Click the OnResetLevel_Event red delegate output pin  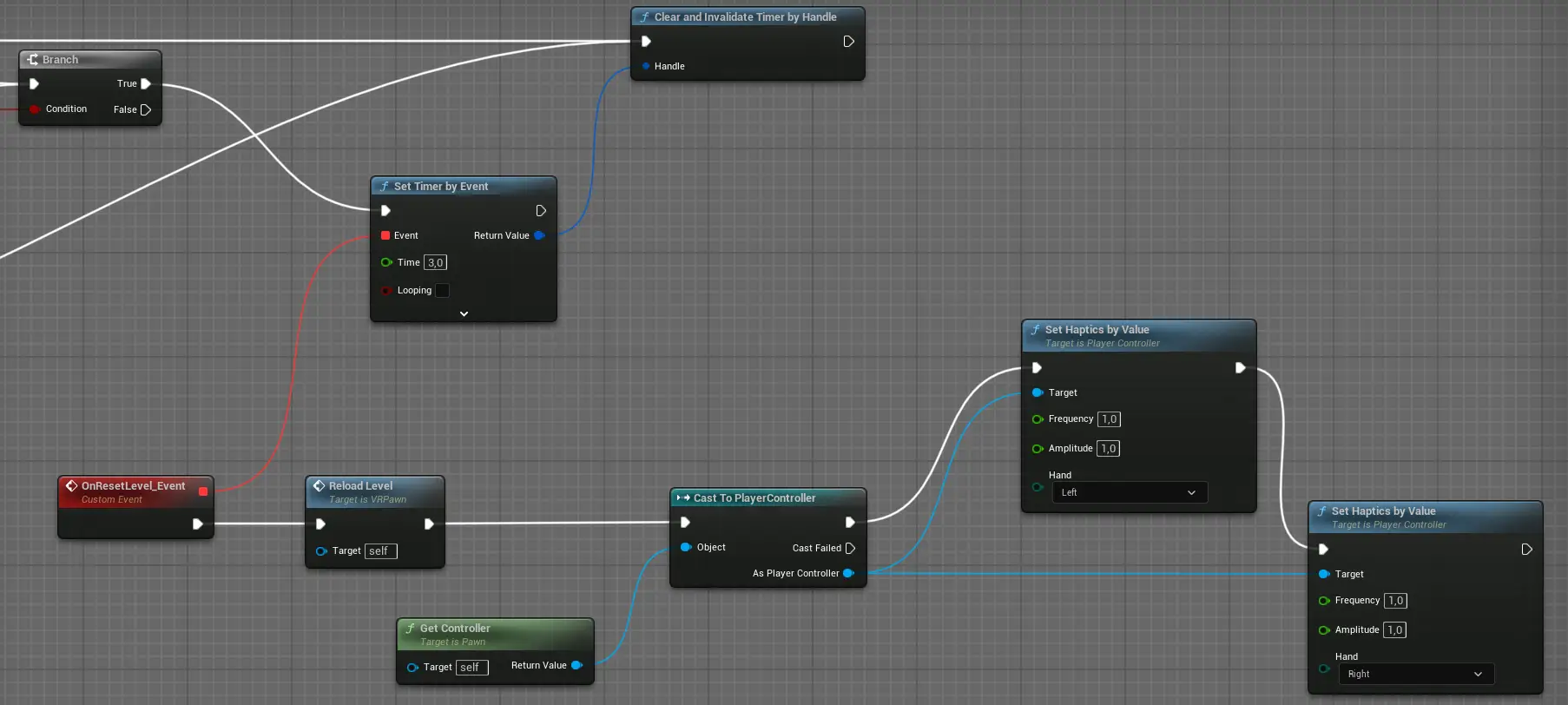pyautogui.click(x=203, y=491)
